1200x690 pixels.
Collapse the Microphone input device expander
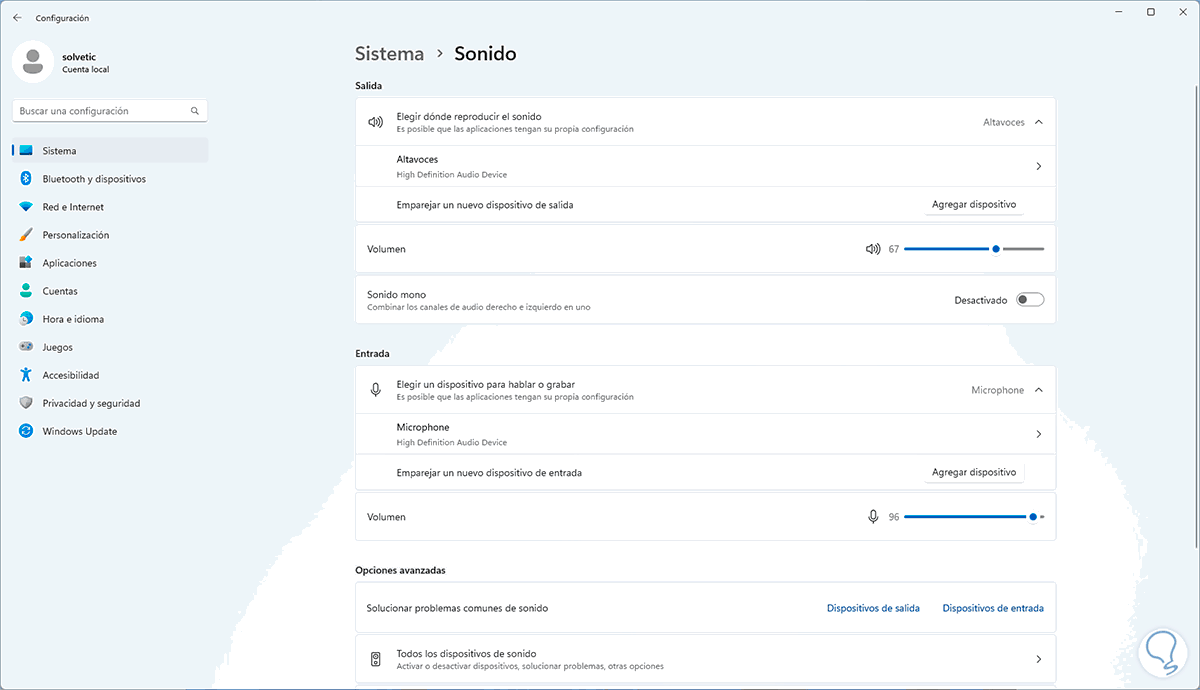pos(1038,390)
